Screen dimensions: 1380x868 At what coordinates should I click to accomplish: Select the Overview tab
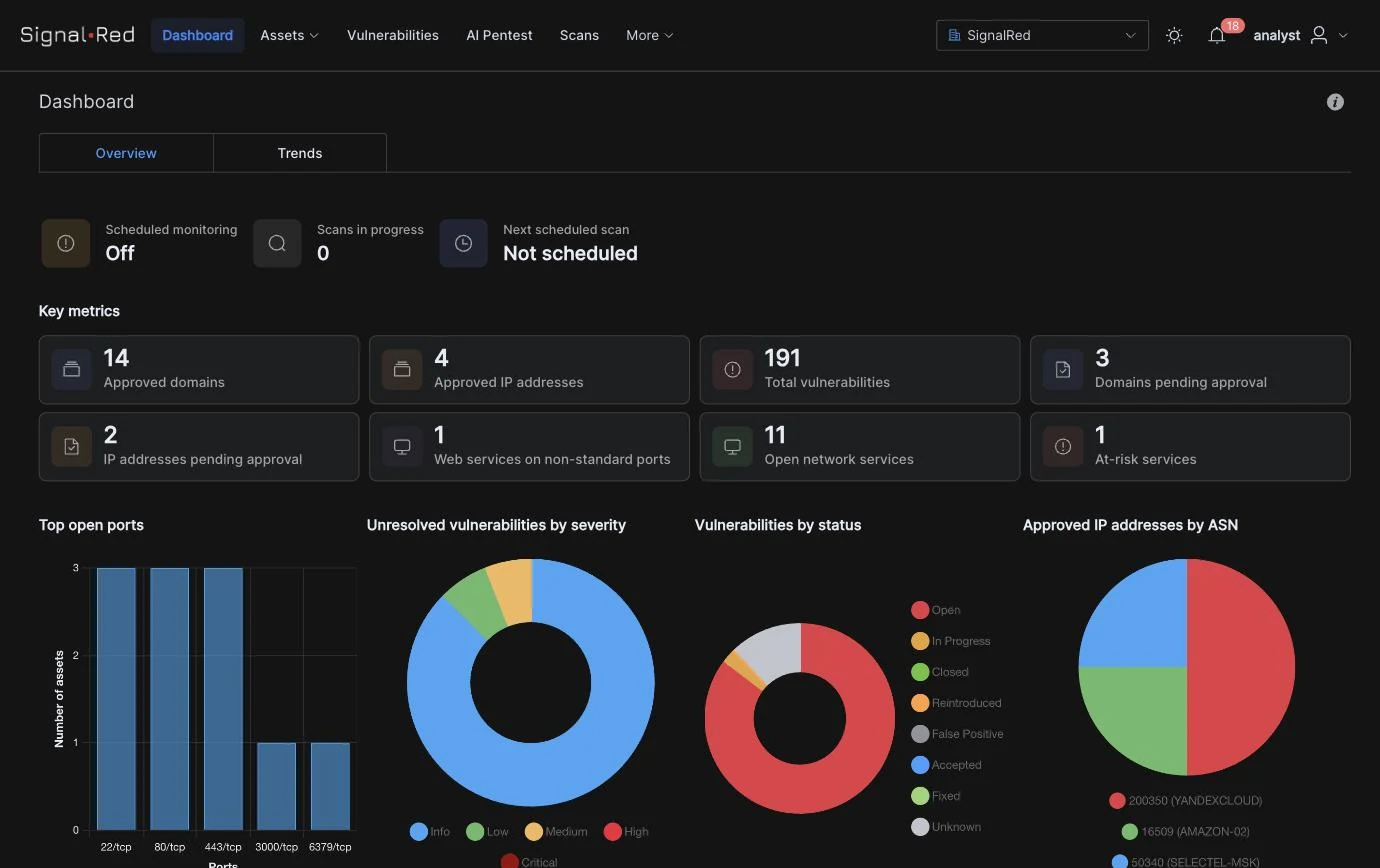(x=126, y=153)
